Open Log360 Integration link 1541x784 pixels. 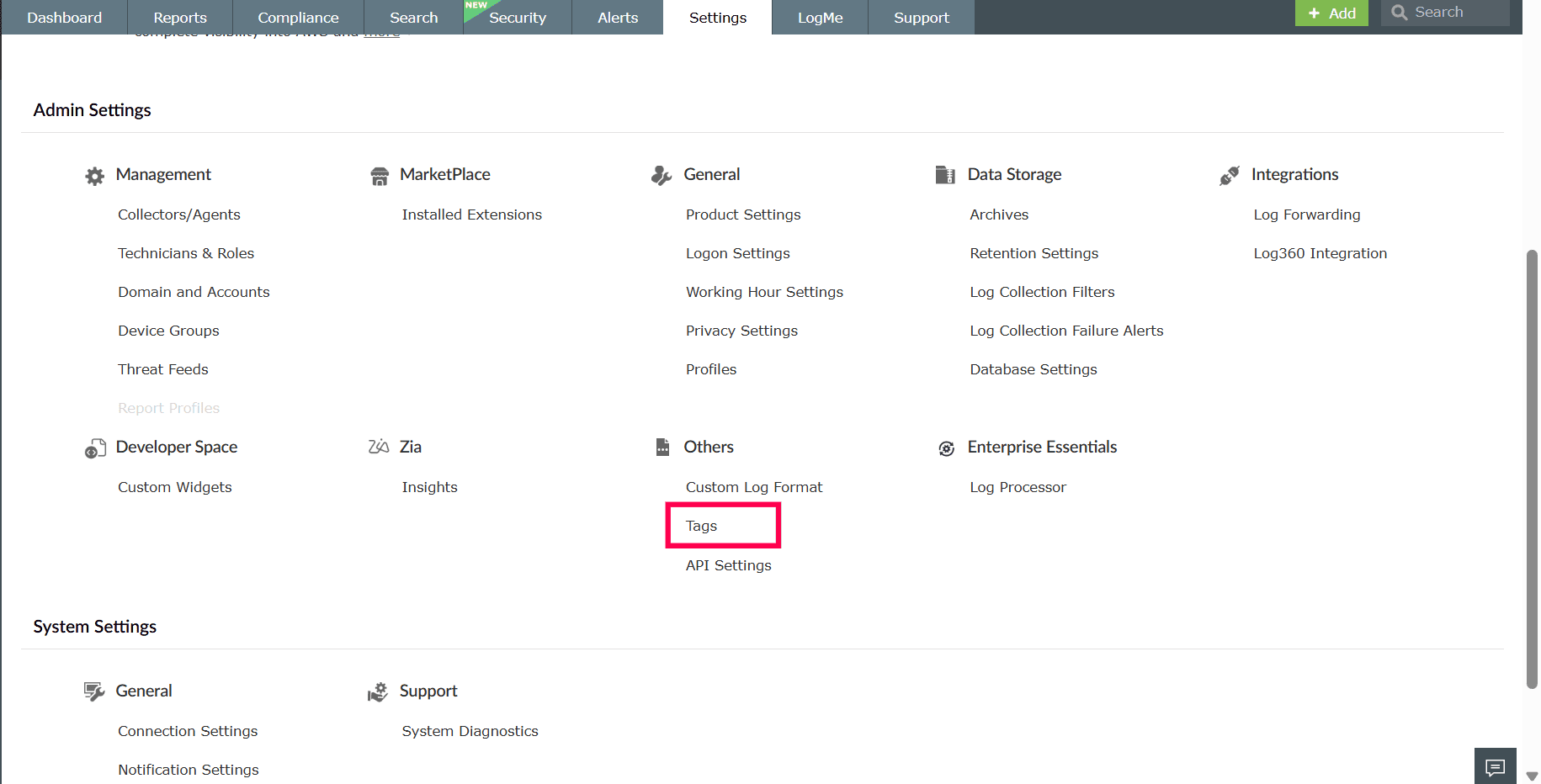1320,253
